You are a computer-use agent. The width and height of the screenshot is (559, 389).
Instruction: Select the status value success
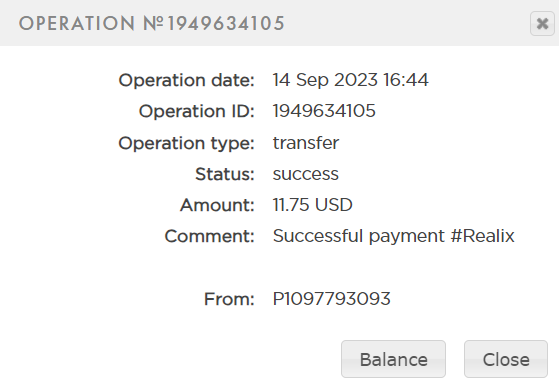[x=306, y=174]
